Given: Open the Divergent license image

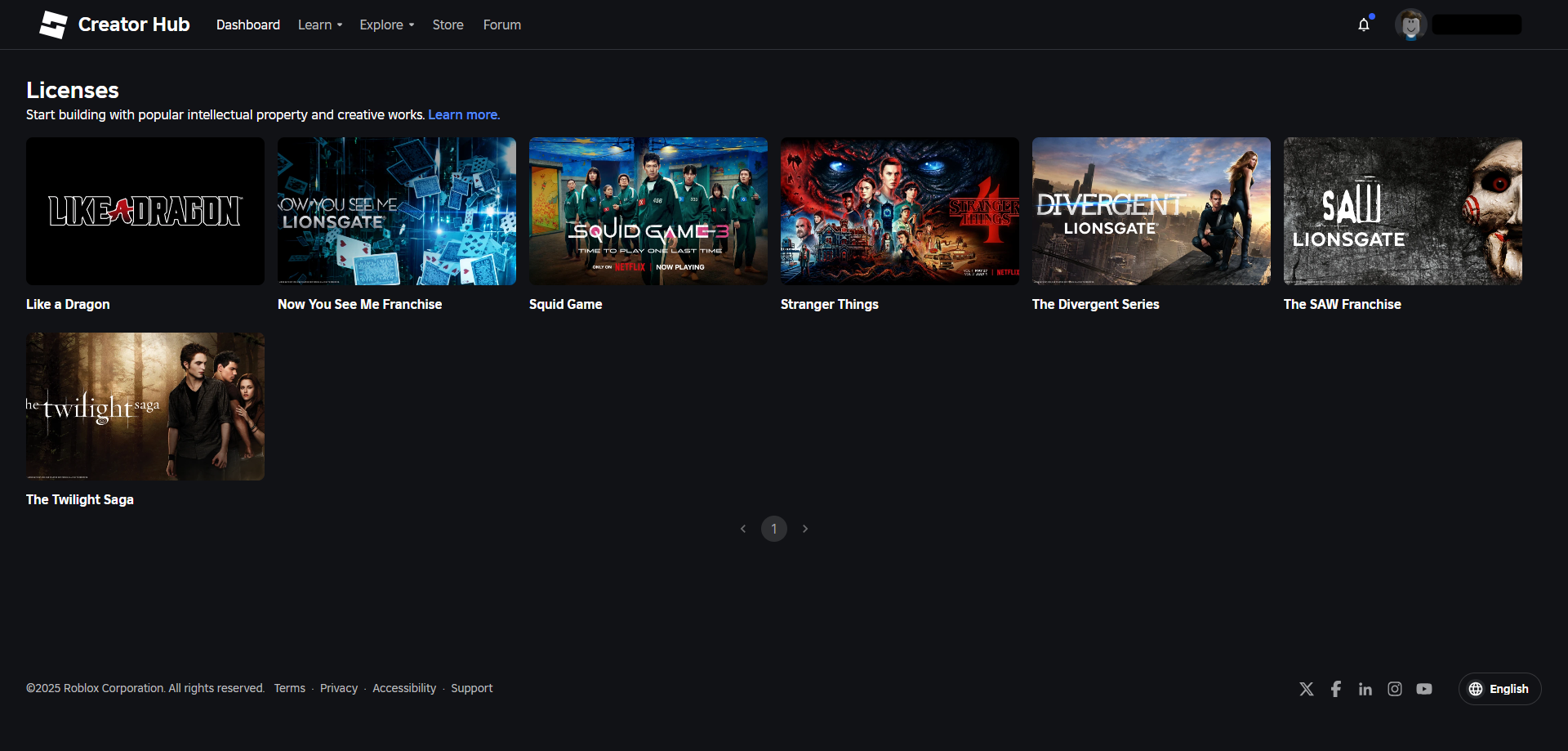Looking at the screenshot, I should (x=1151, y=211).
